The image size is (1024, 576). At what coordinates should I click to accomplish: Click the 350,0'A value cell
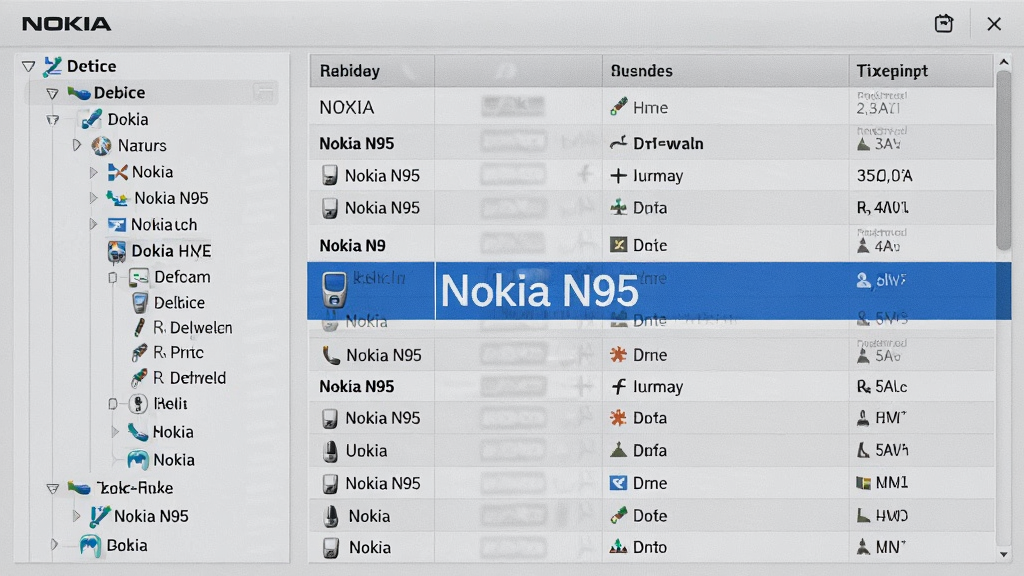[x=884, y=176]
